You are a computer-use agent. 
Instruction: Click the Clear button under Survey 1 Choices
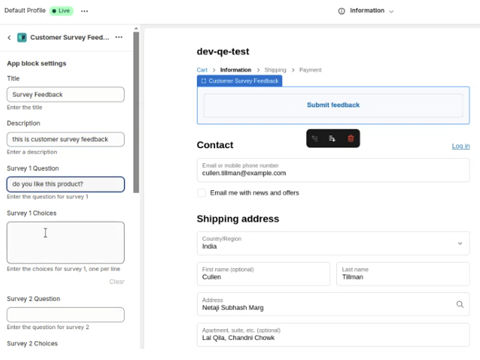pos(117,282)
